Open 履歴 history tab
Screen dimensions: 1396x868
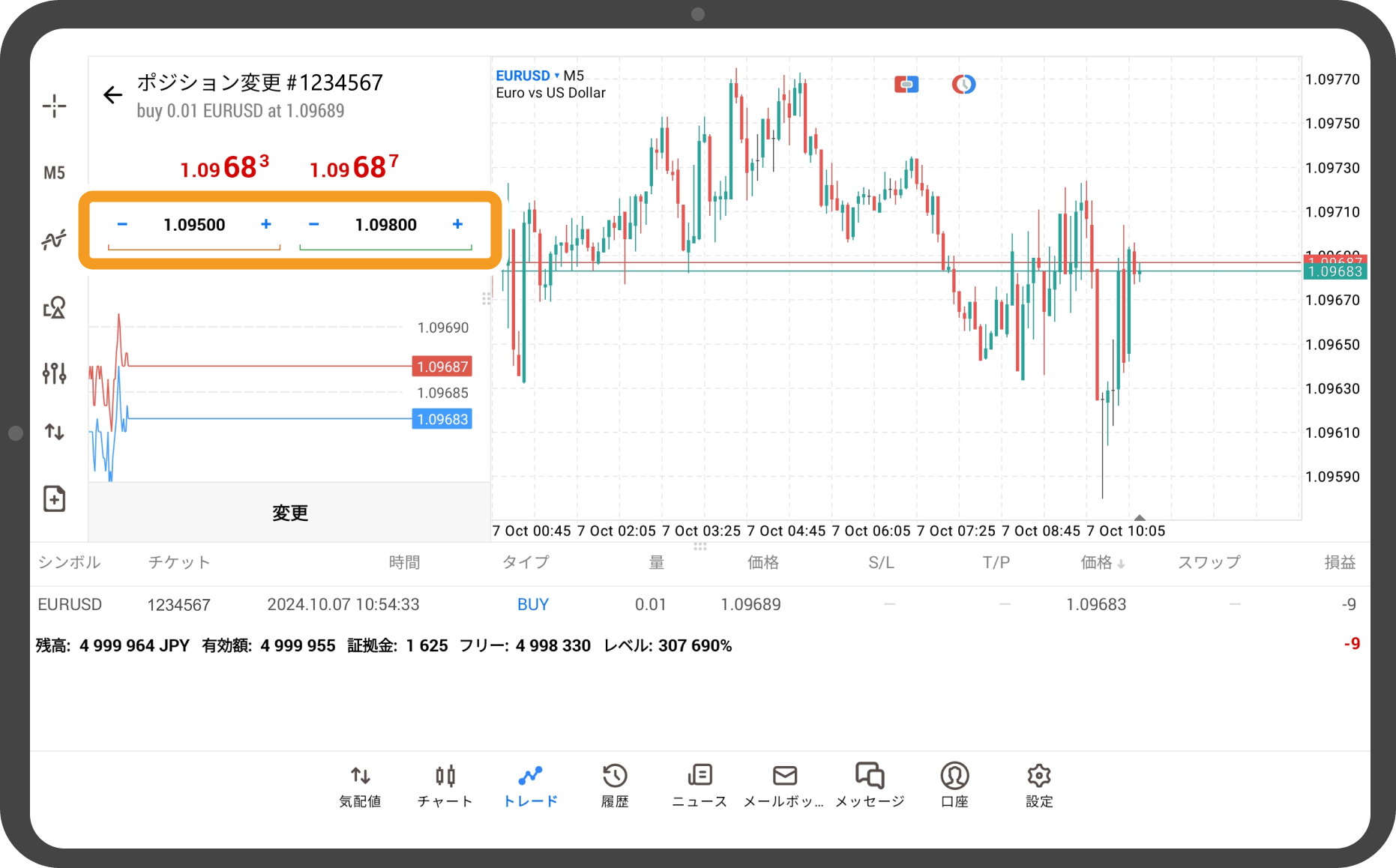coord(615,786)
